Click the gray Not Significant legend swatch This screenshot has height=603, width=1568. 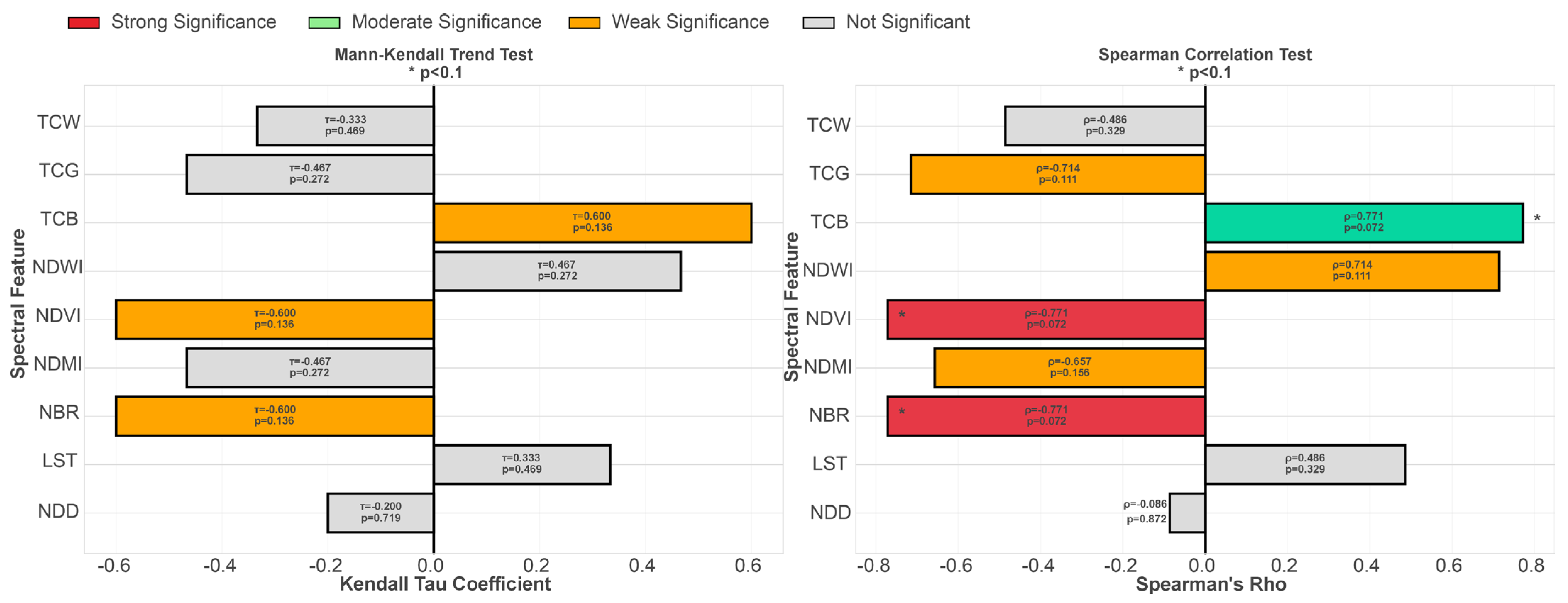[x=818, y=23]
